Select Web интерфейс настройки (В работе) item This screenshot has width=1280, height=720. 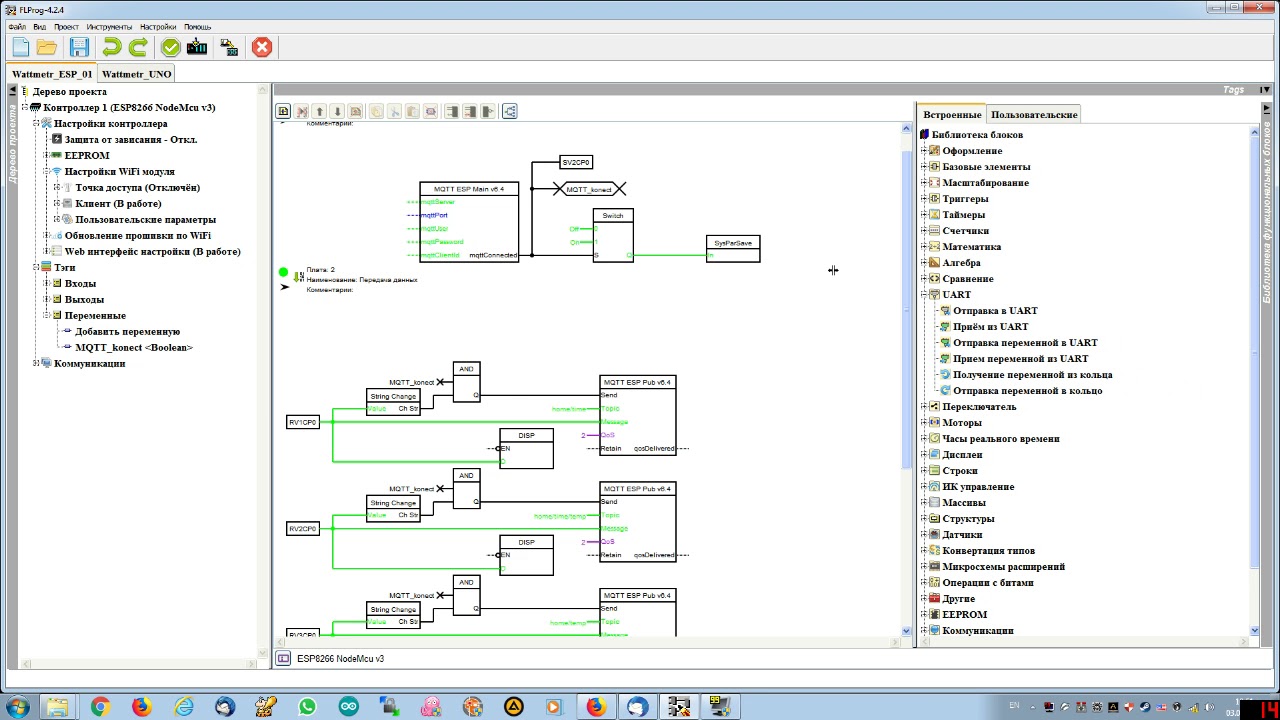pos(152,252)
